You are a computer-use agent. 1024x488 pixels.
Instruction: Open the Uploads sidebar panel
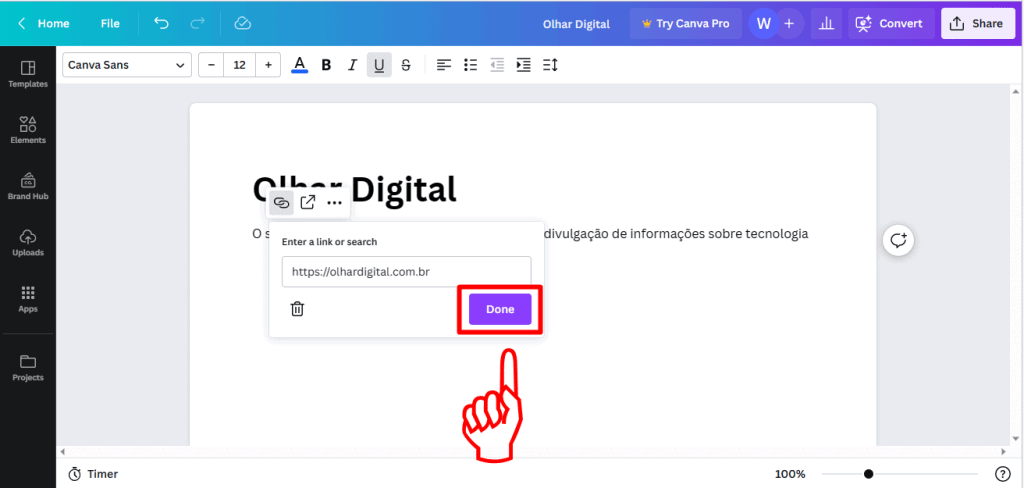(28, 242)
